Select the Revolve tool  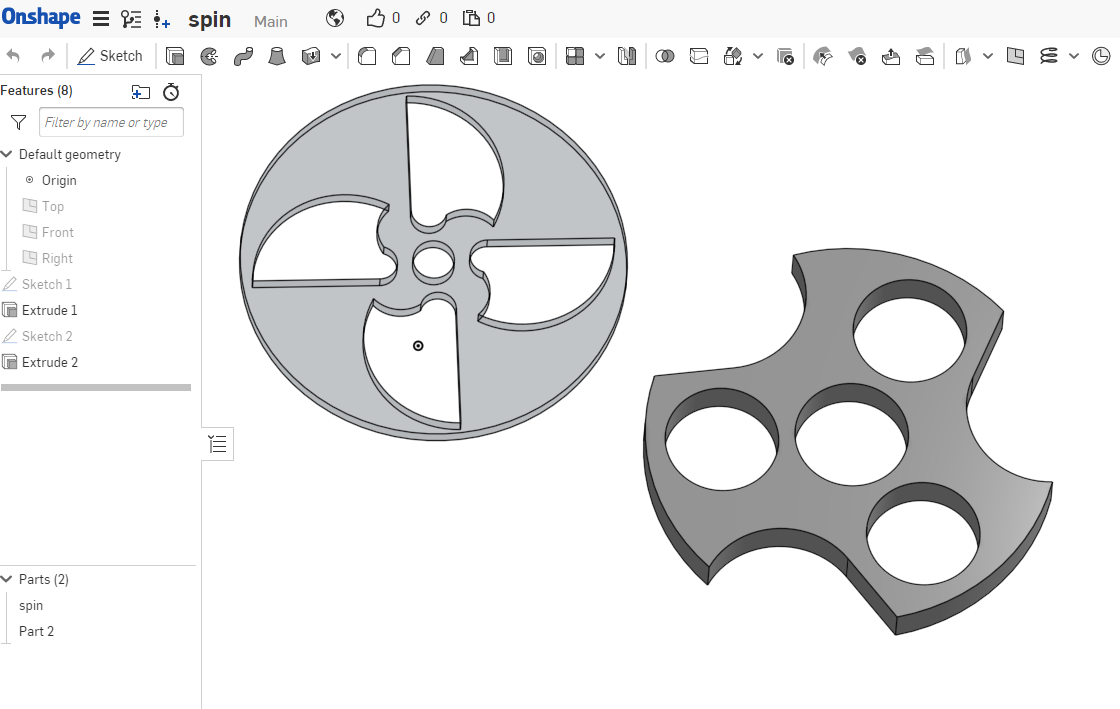point(209,56)
